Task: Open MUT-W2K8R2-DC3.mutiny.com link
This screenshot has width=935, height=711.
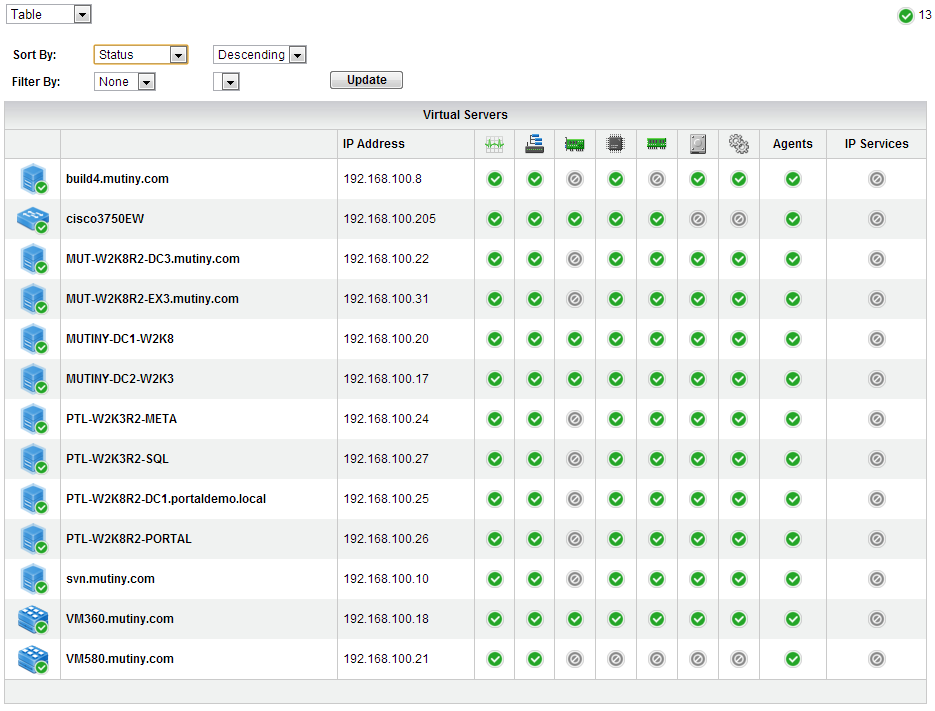Action: pyautogui.click(x=153, y=259)
